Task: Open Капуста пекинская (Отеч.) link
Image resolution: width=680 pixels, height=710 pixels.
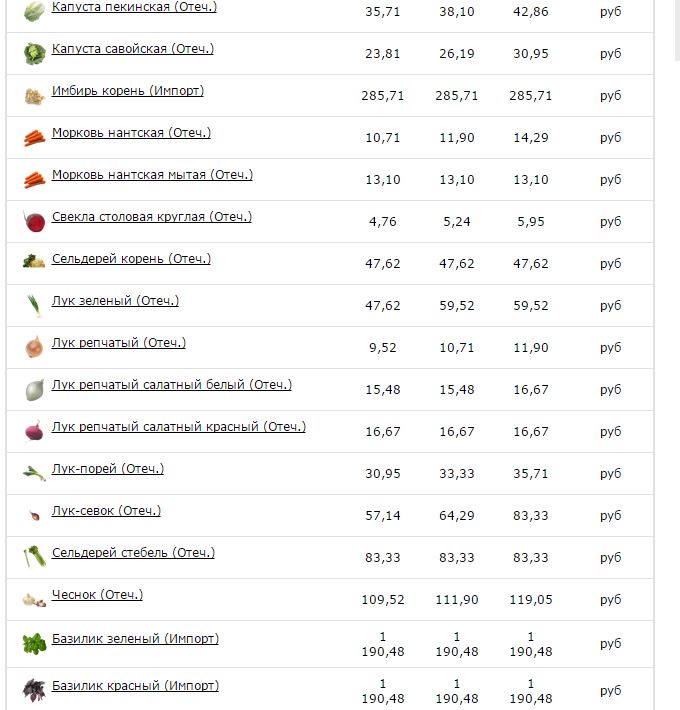Action: click(134, 7)
